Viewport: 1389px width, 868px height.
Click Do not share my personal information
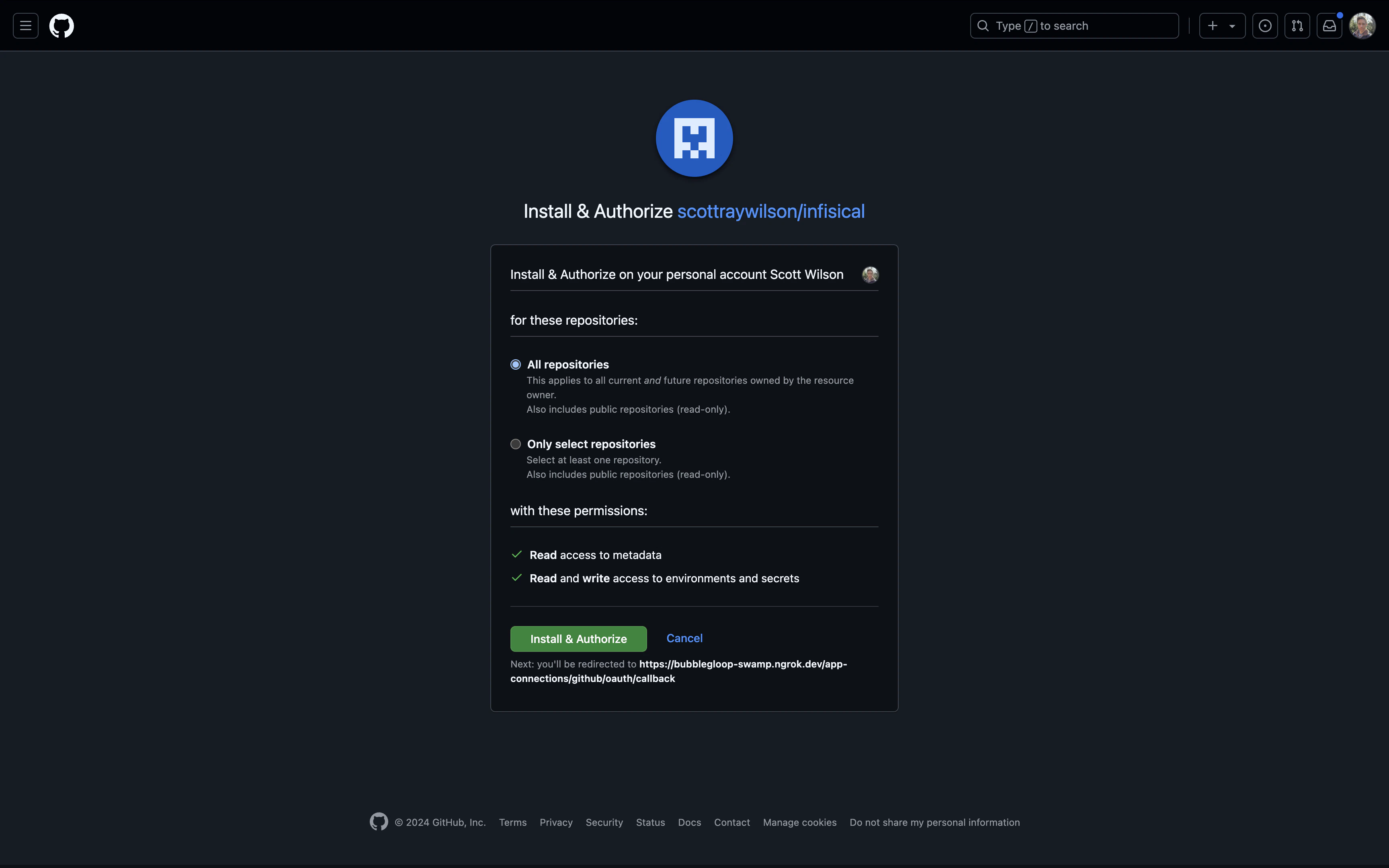(x=934, y=823)
